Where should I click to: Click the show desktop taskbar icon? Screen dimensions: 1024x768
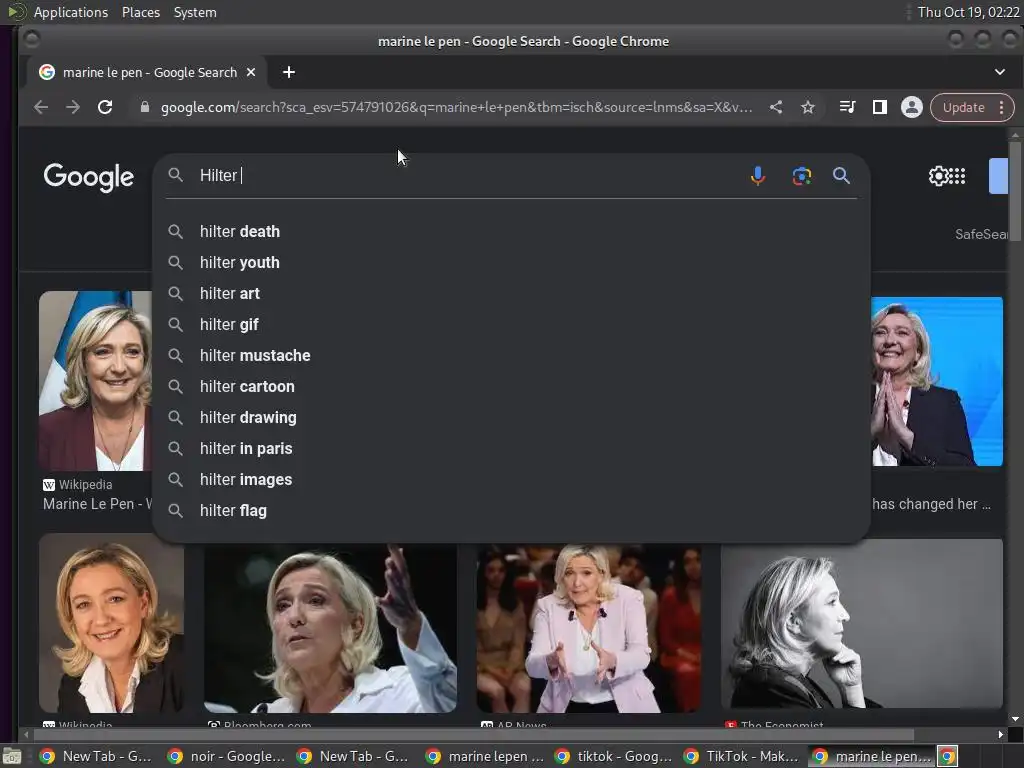(x=12, y=757)
